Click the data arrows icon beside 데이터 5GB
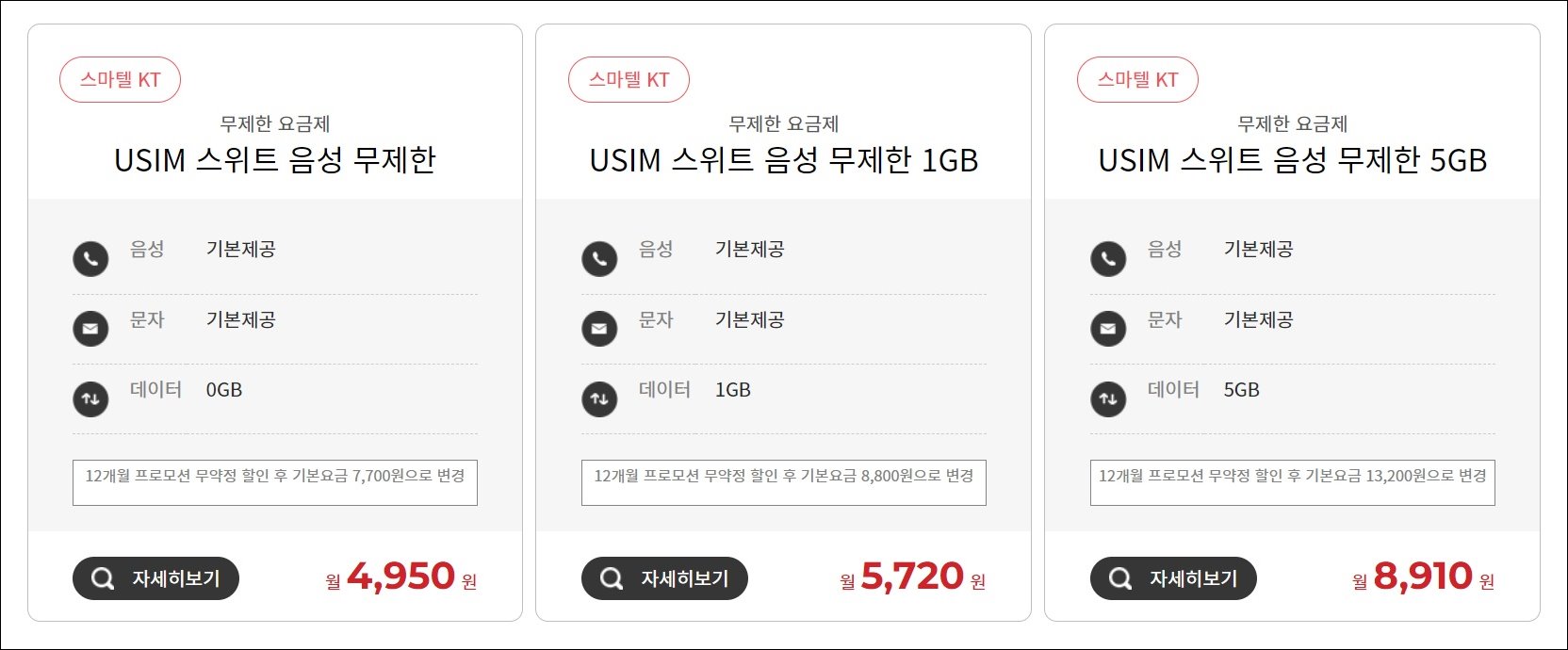This screenshot has width=1568, height=650. 1108,398
